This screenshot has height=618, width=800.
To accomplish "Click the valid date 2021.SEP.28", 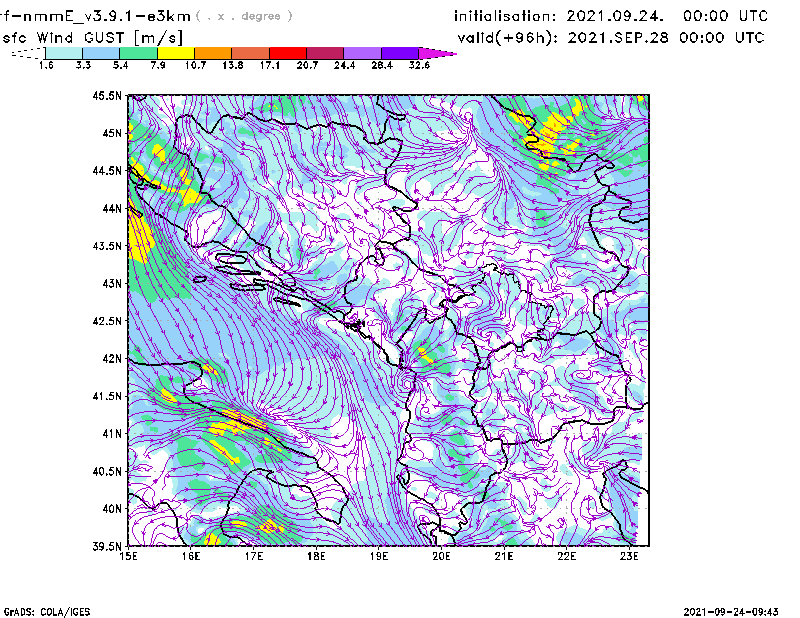I will point(618,38).
